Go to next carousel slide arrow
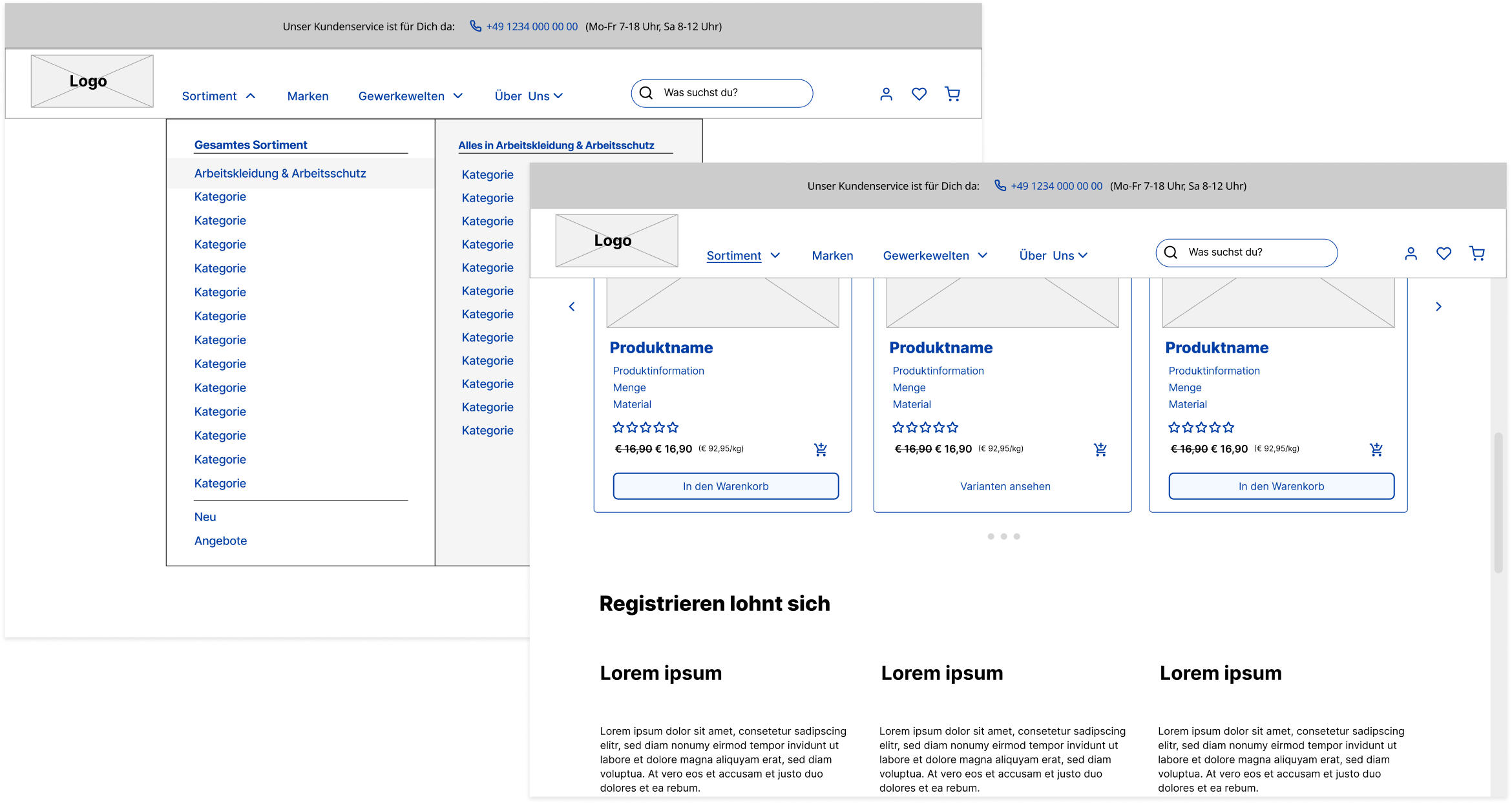Viewport: 1512px width, 804px height. [1438, 307]
